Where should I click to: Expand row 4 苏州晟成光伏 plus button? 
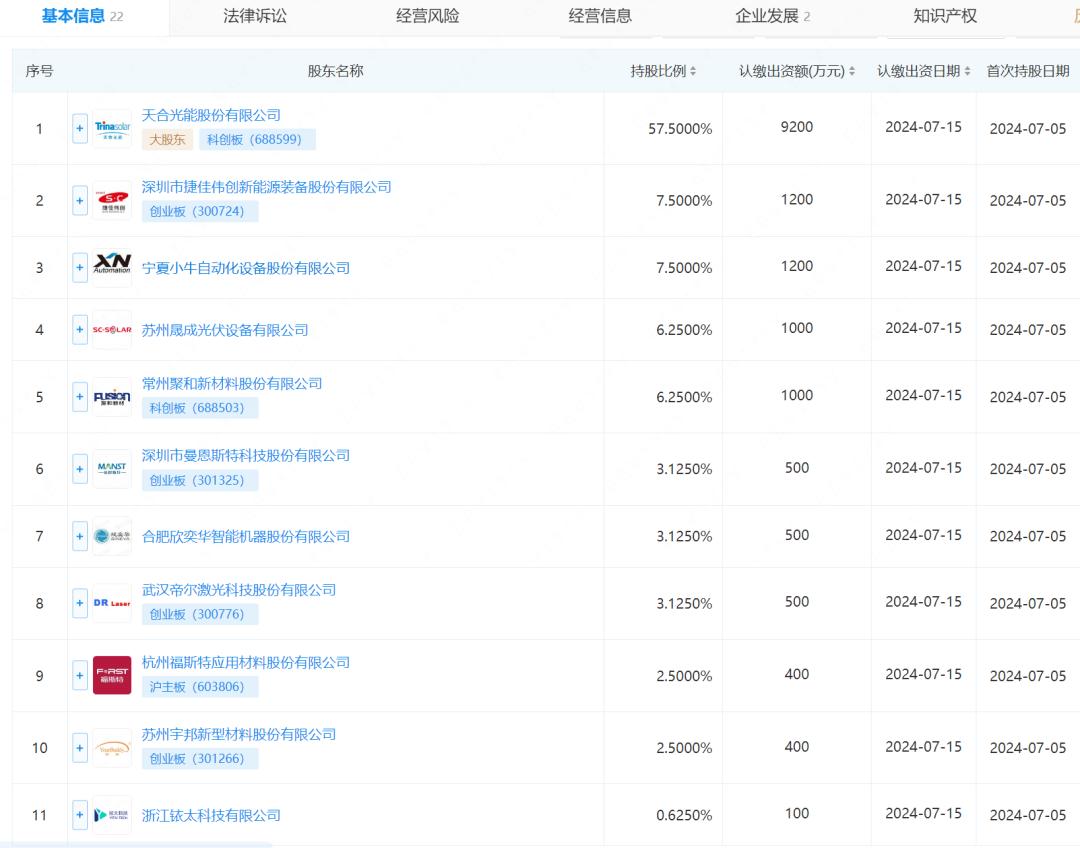pyautogui.click(x=80, y=330)
